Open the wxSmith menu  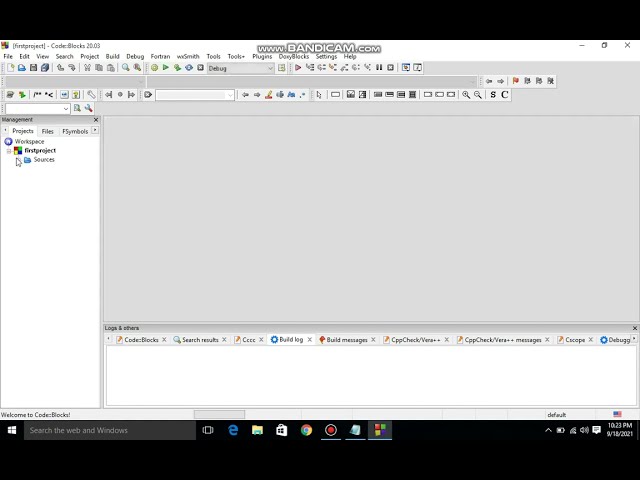[188, 56]
